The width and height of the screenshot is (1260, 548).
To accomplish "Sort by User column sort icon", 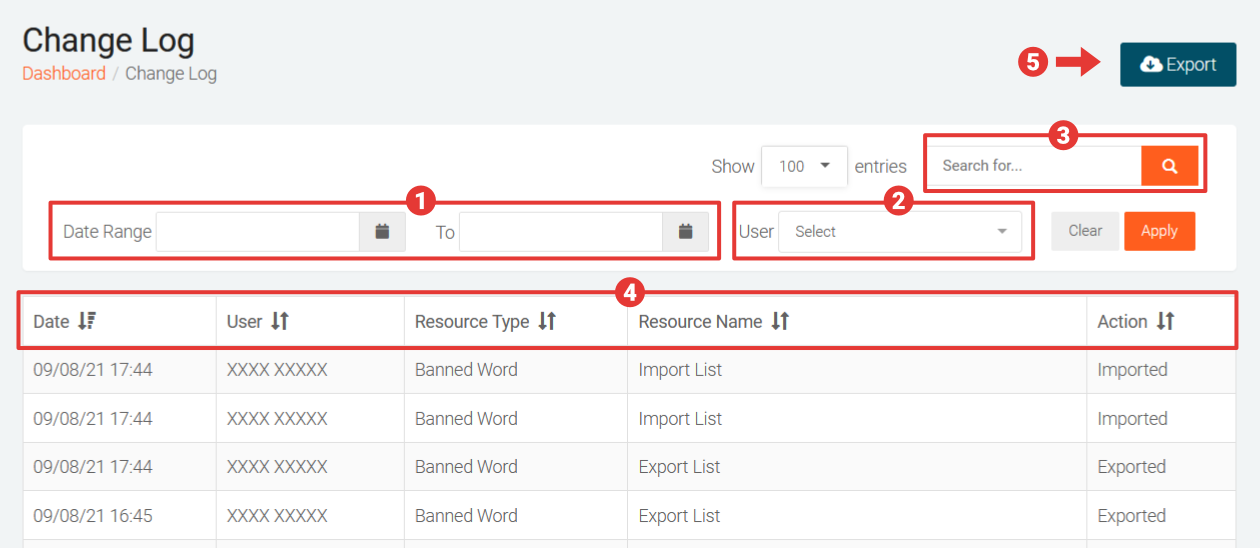I will click(280, 321).
